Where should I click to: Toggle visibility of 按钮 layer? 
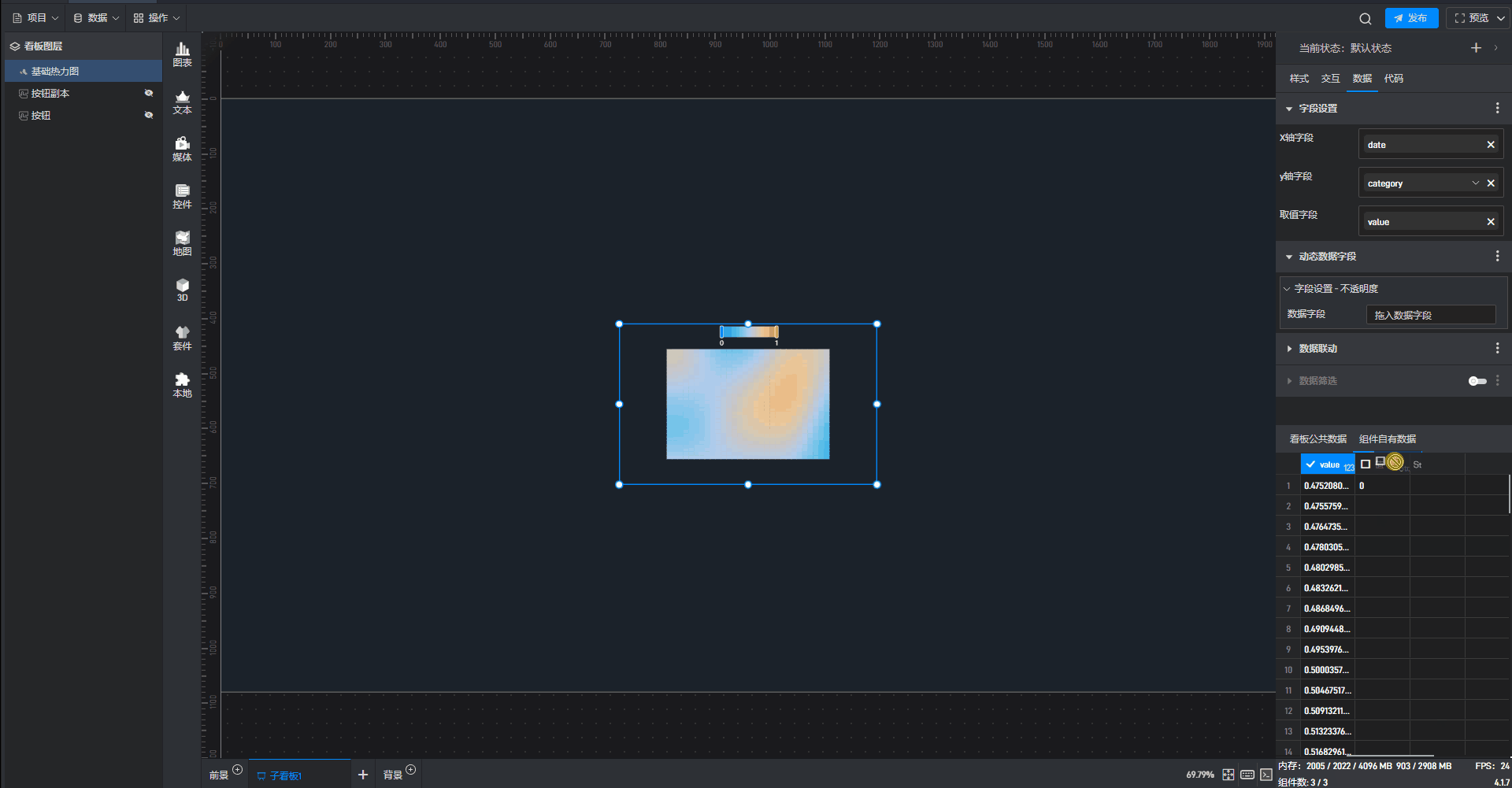pos(148,115)
